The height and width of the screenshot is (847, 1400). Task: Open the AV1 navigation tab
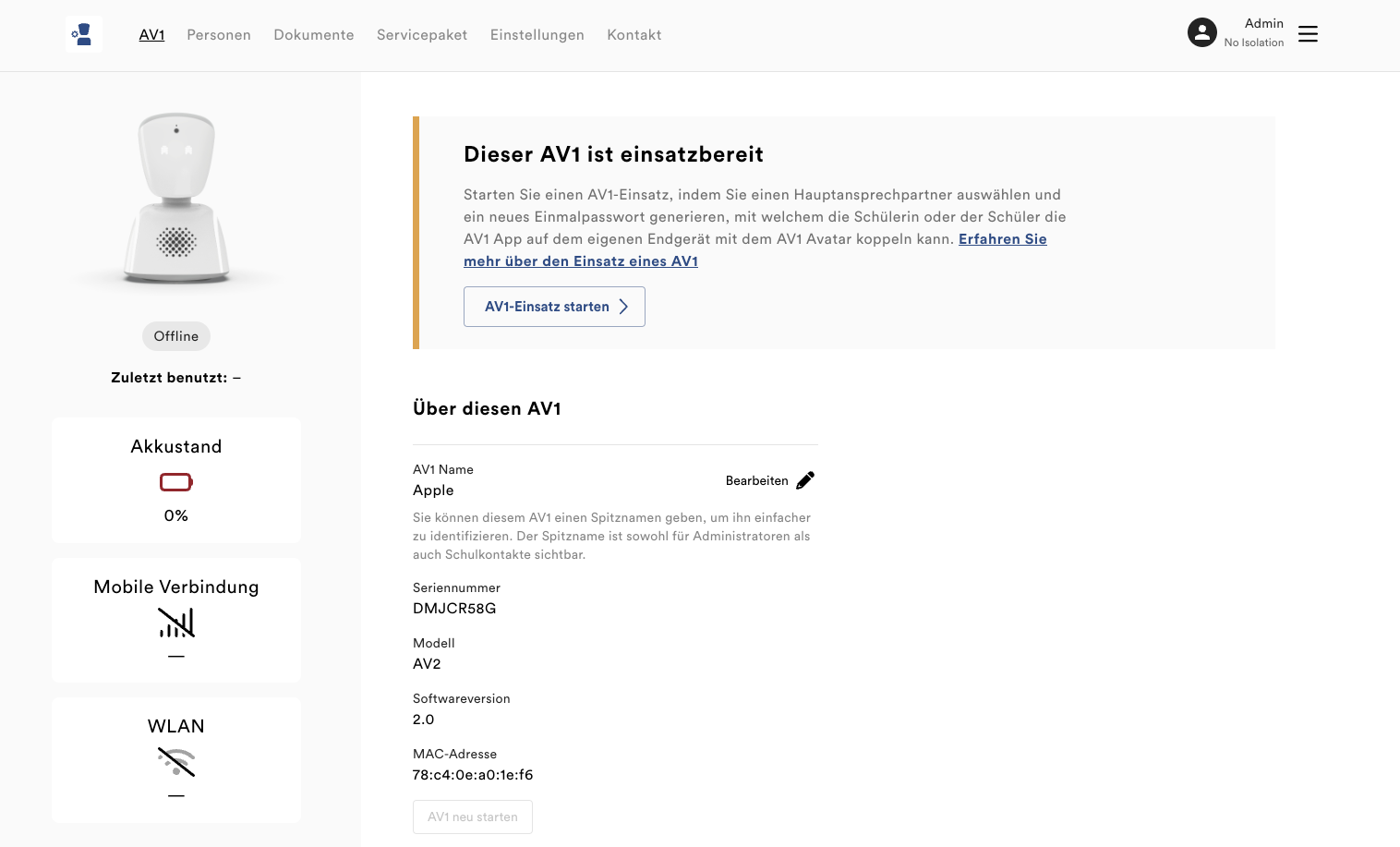point(151,35)
